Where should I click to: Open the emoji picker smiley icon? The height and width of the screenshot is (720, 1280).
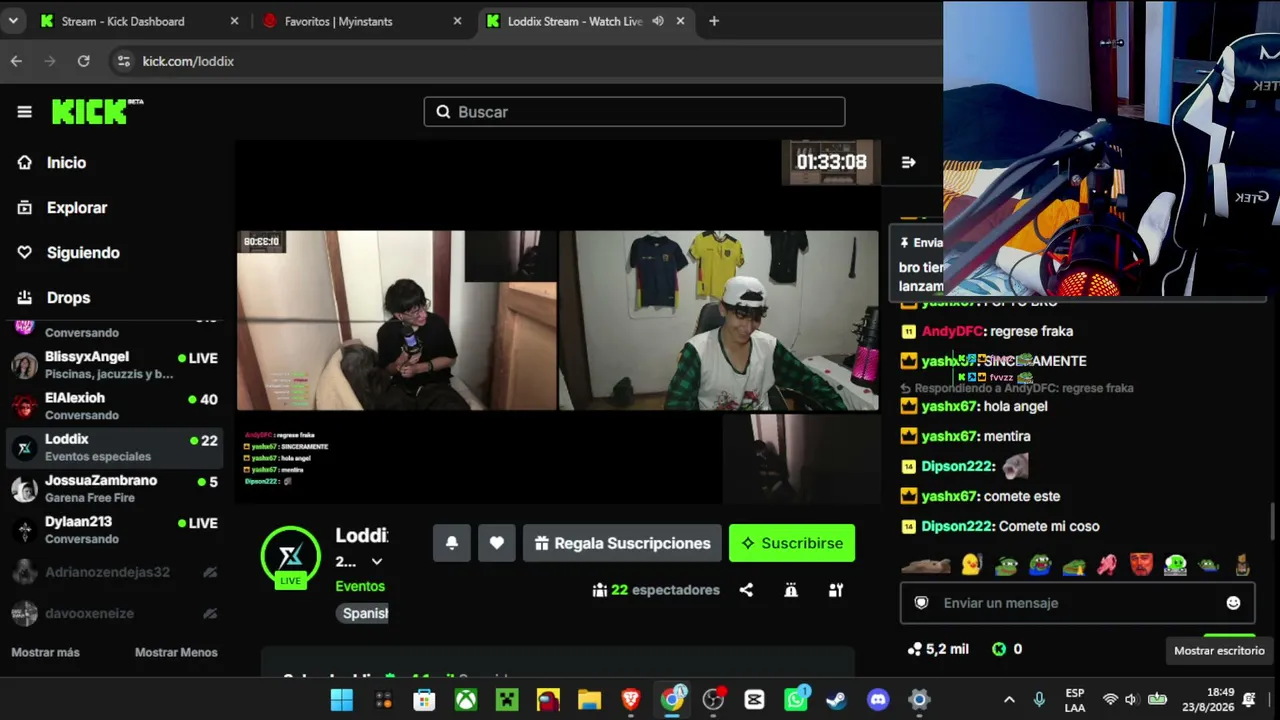tap(1233, 603)
